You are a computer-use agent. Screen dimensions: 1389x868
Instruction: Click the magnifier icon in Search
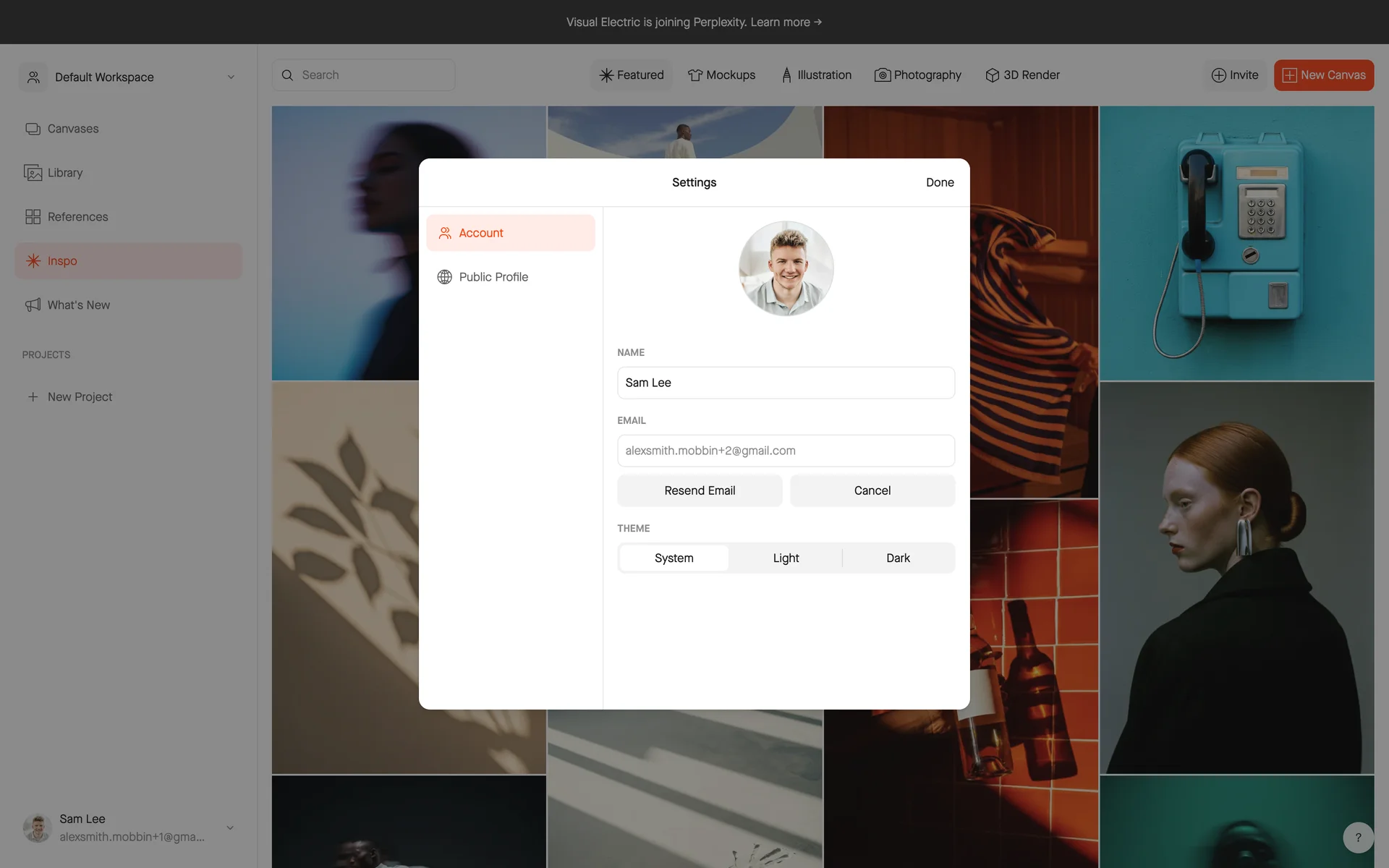tap(287, 75)
